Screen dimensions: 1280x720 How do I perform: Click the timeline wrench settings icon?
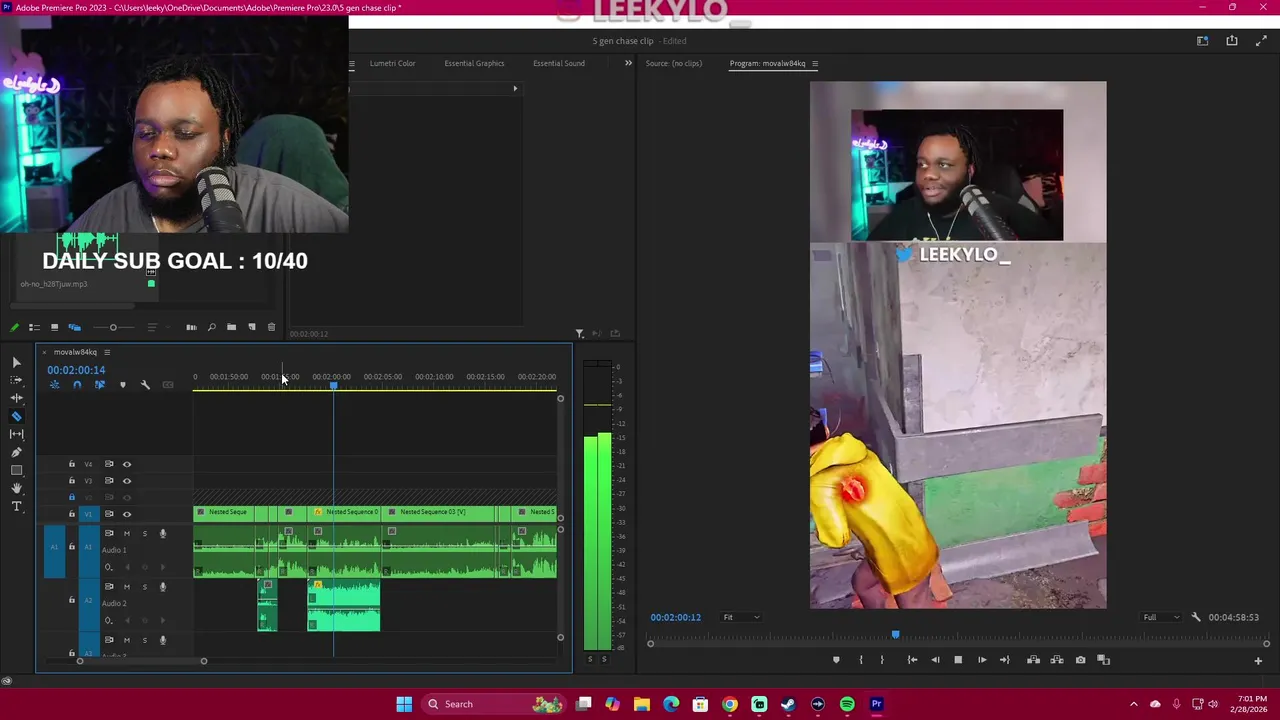[145, 385]
